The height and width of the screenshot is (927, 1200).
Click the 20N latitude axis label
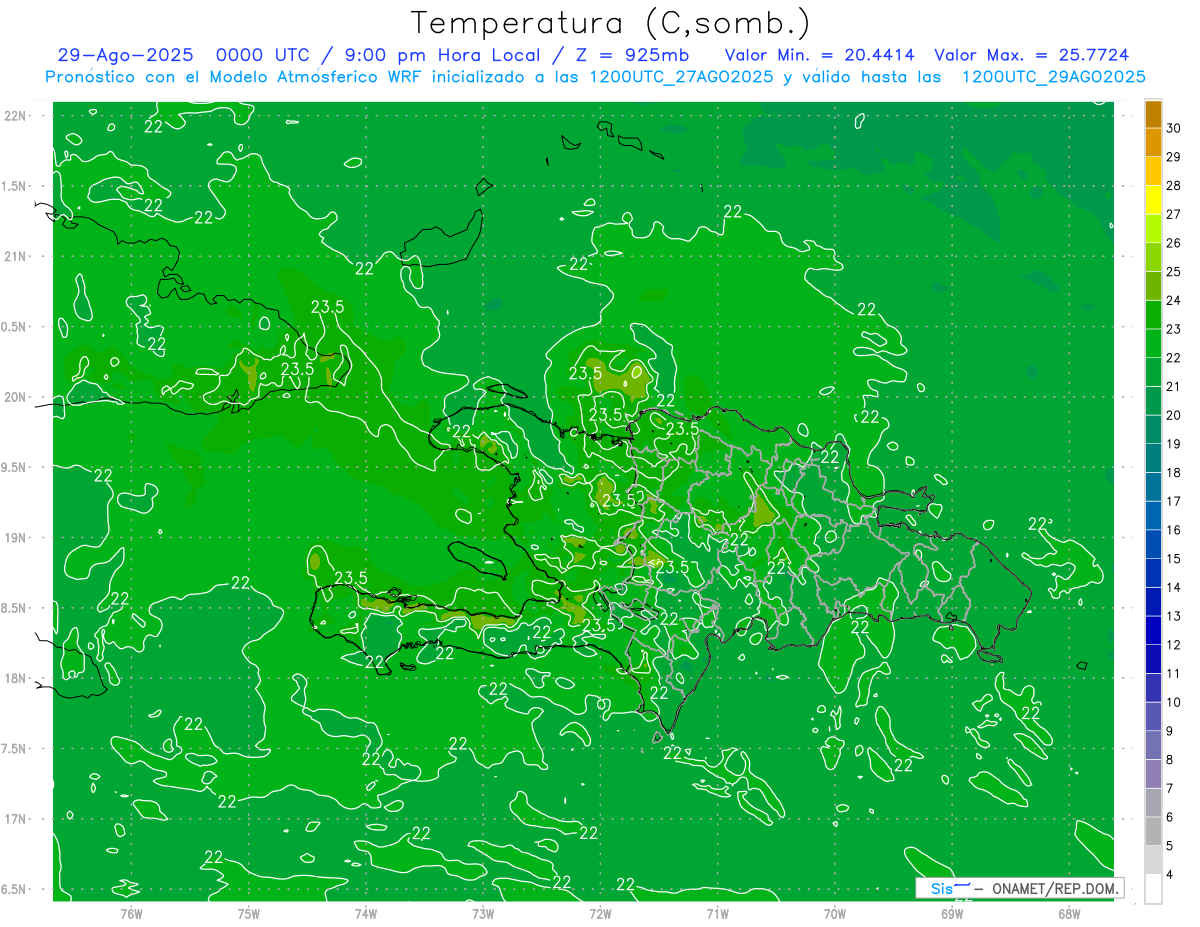(x=16, y=397)
